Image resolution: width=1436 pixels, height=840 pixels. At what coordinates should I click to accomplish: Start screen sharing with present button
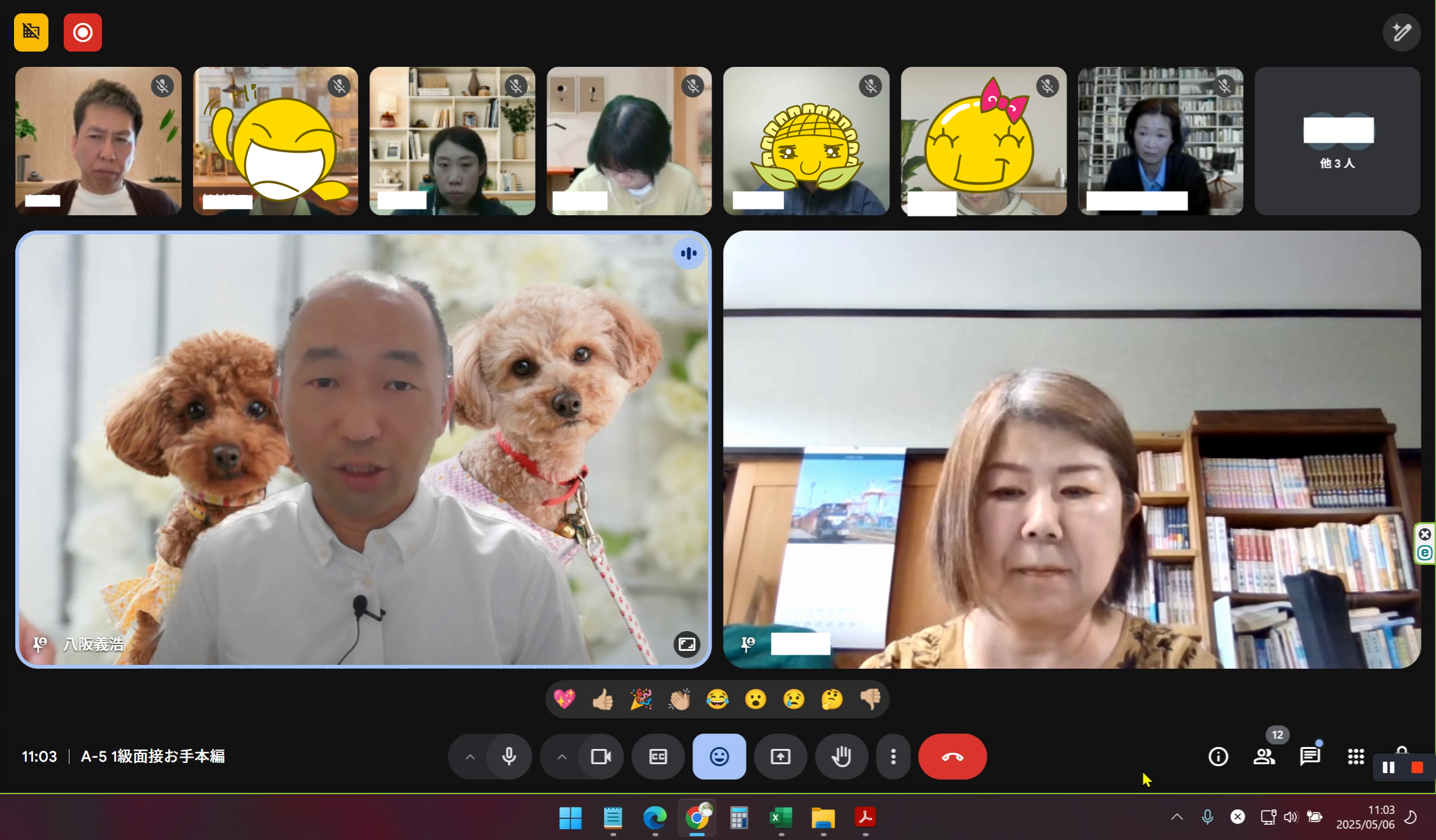click(780, 757)
